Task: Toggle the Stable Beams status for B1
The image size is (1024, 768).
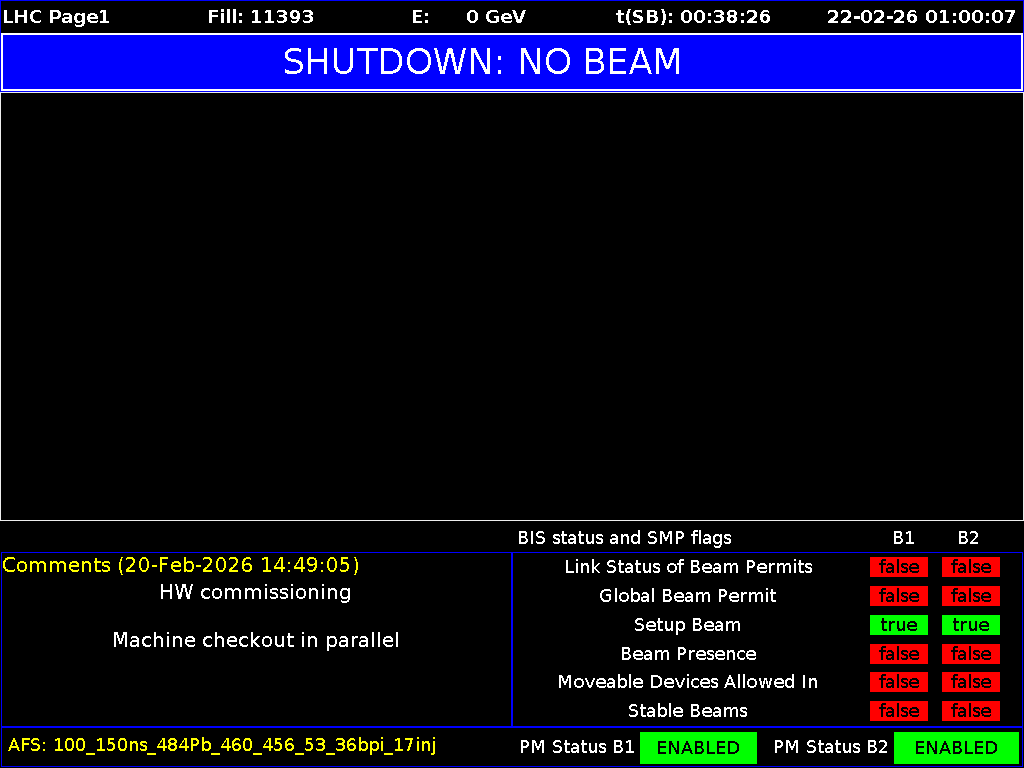Action: [x=898, y=711]
